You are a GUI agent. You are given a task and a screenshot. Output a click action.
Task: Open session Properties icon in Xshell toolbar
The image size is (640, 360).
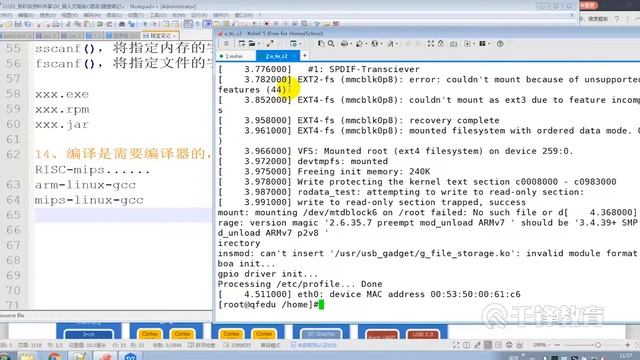tap(293, 44)
